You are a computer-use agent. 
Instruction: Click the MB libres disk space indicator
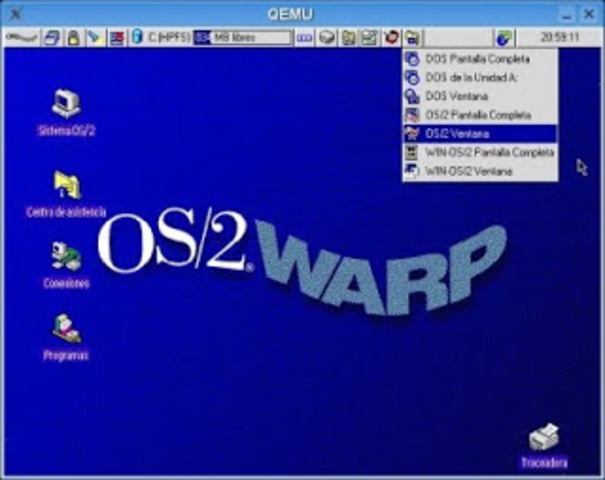coord(243,37)
